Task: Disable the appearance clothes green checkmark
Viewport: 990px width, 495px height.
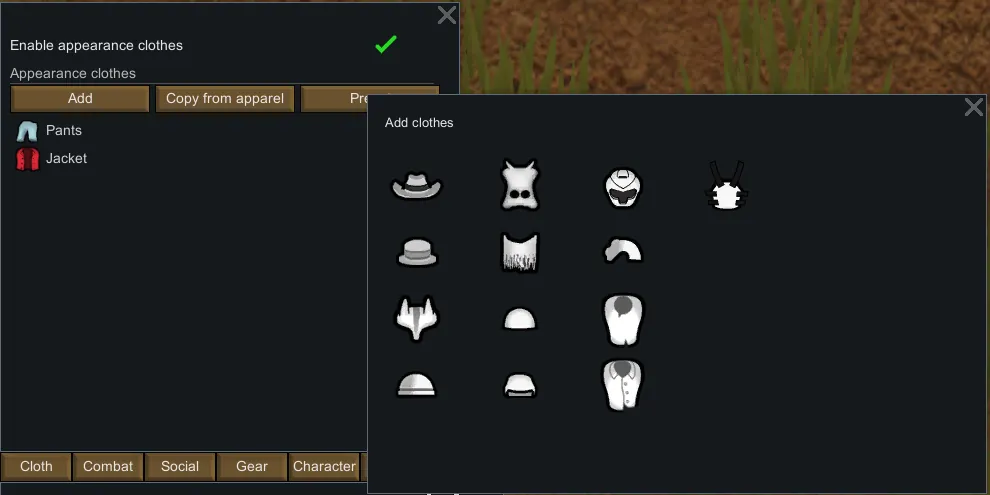Action: [x=386, y=44]
